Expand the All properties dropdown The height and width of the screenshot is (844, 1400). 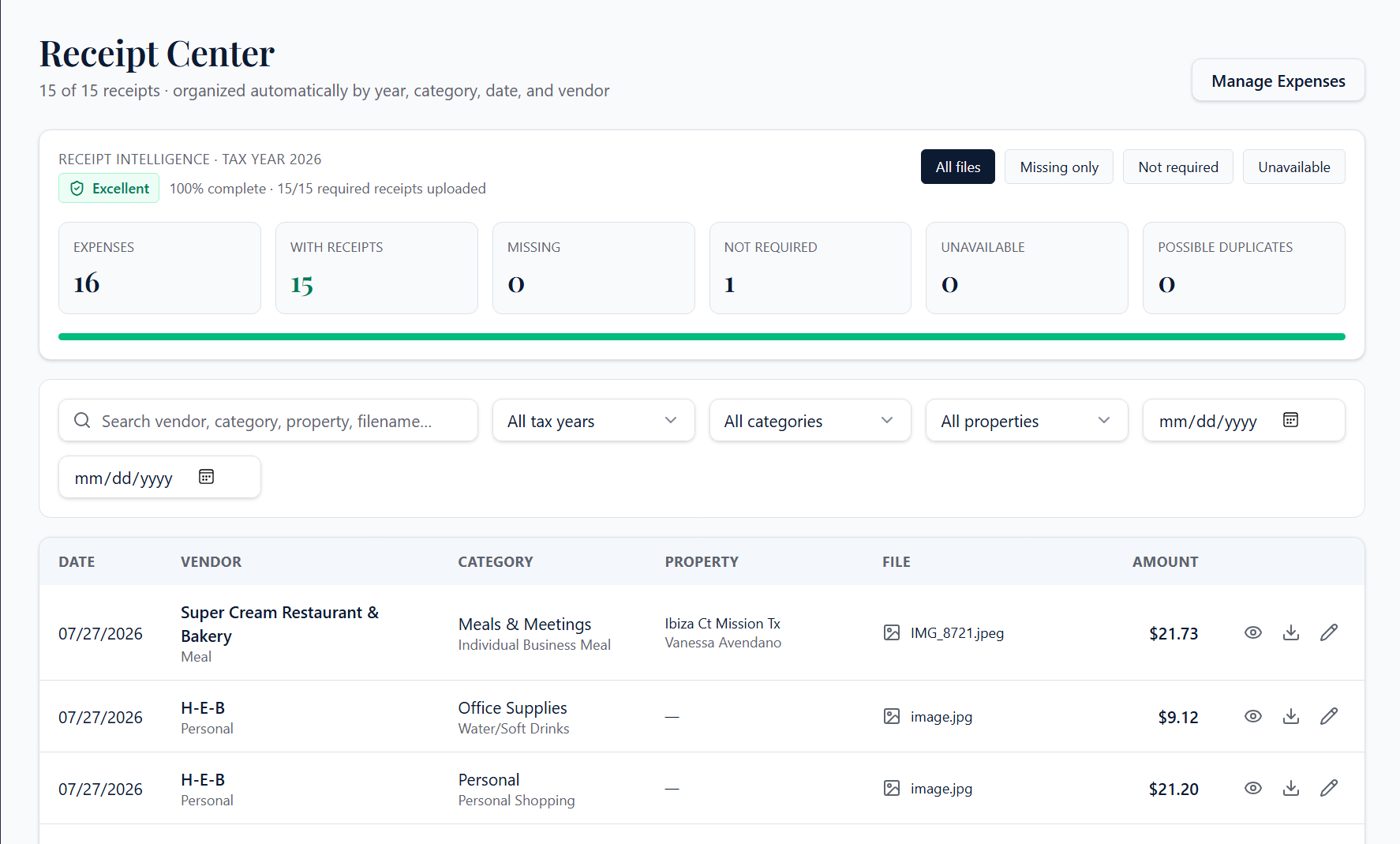[1027, 420]
